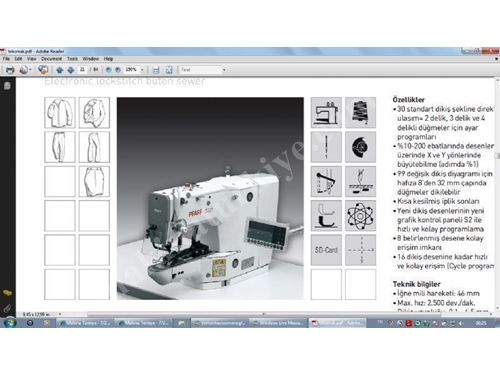Open the File menu

click(6, 59)
